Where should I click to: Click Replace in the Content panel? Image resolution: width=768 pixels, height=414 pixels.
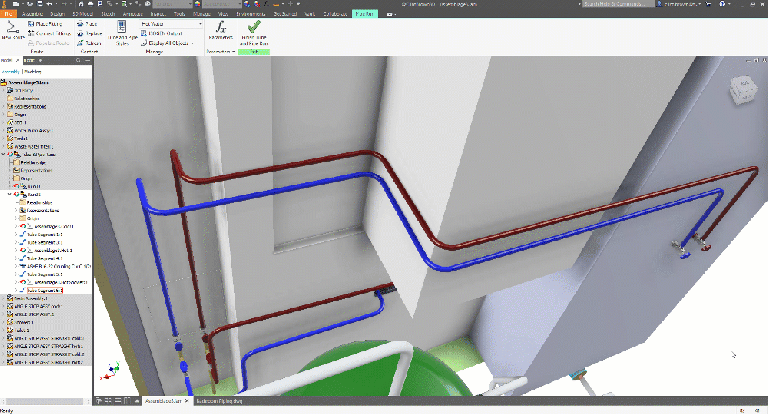90,33
